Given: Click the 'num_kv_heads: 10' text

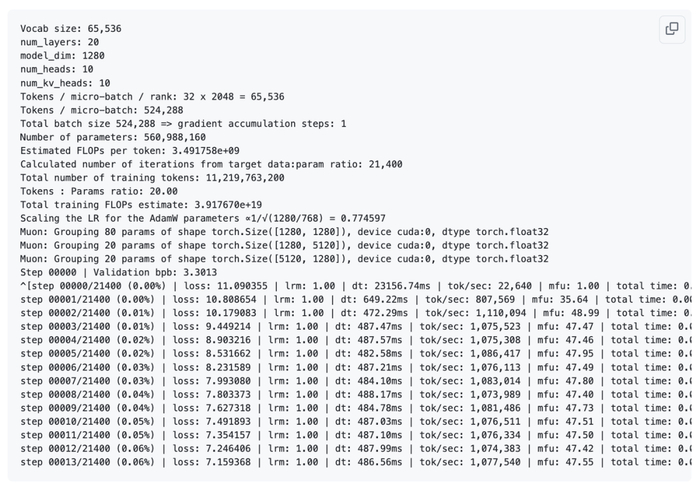Looking at the screenshot, I should tap(65, 83).
